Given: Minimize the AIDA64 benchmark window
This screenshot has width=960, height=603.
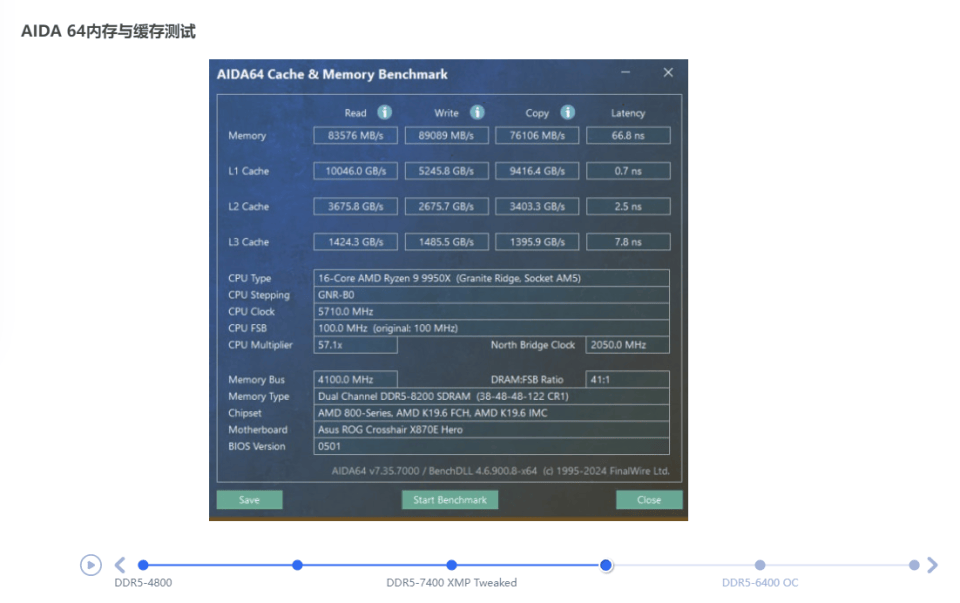Looking at the screenshot, I should pyautogui.click(x=626, y=73).
